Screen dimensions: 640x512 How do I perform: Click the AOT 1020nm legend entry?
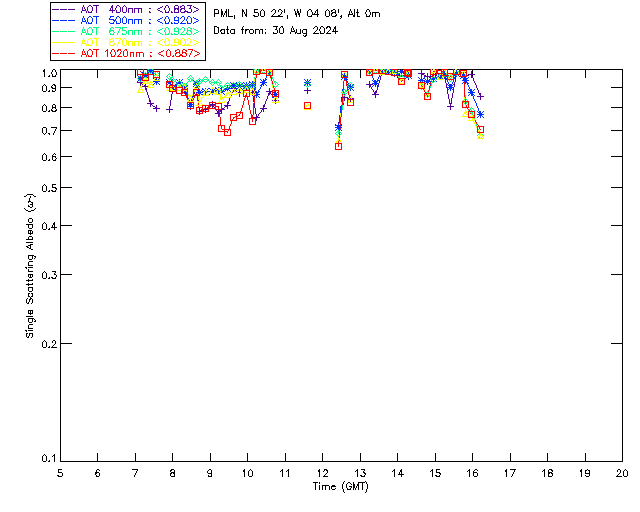point(127,53)
